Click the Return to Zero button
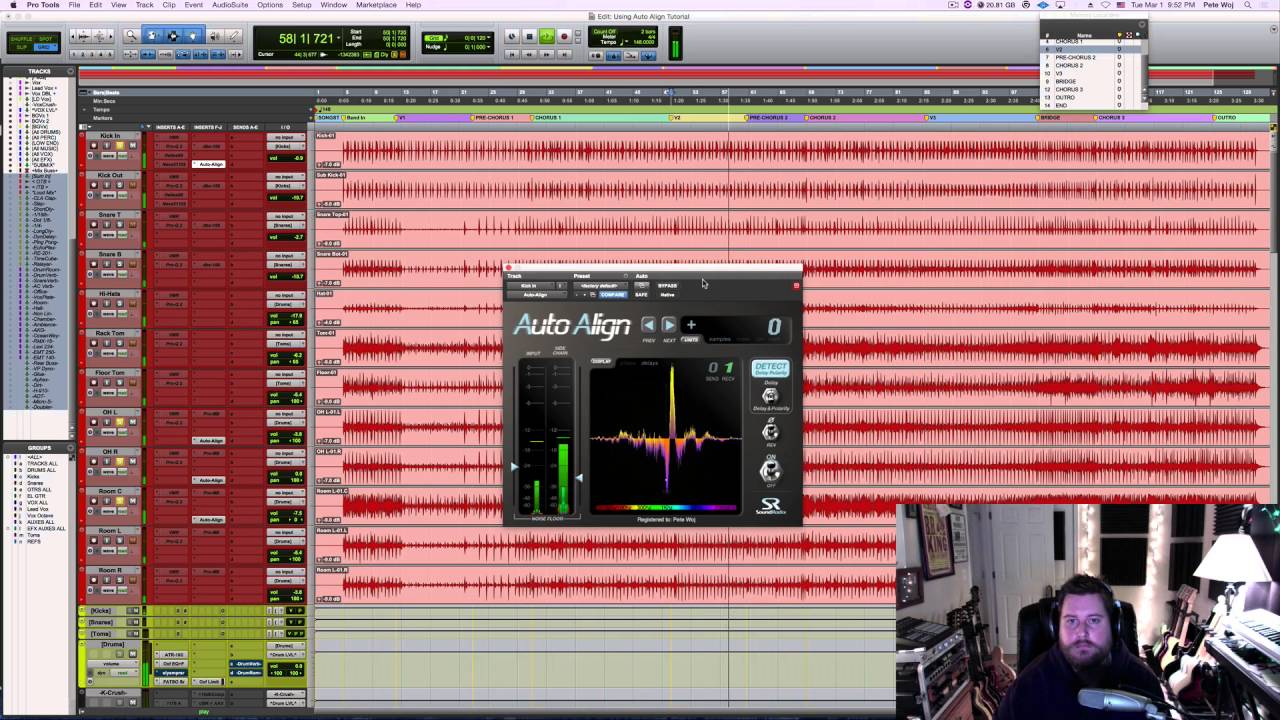1280x720 pixels. 512,54
